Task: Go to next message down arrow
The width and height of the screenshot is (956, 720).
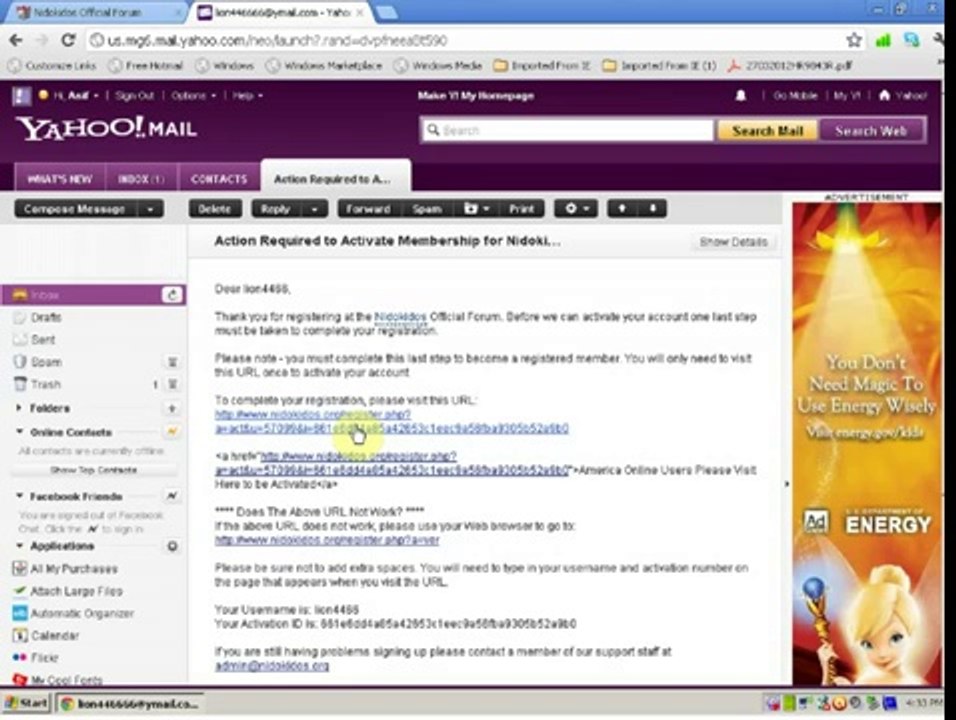Action: click(x=652, y=209)
